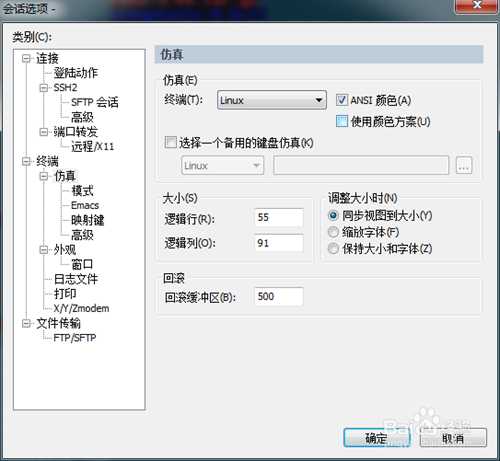Viewport: 500px width, 461px height.
Task: Click the keyboard emulation file path field
Action: (x=361, y=165)
